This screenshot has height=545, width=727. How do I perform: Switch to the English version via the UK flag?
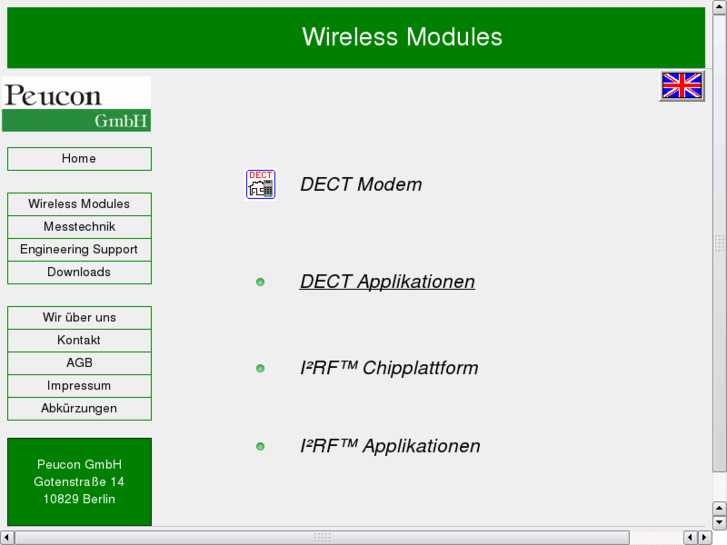[x=682, y=86]
